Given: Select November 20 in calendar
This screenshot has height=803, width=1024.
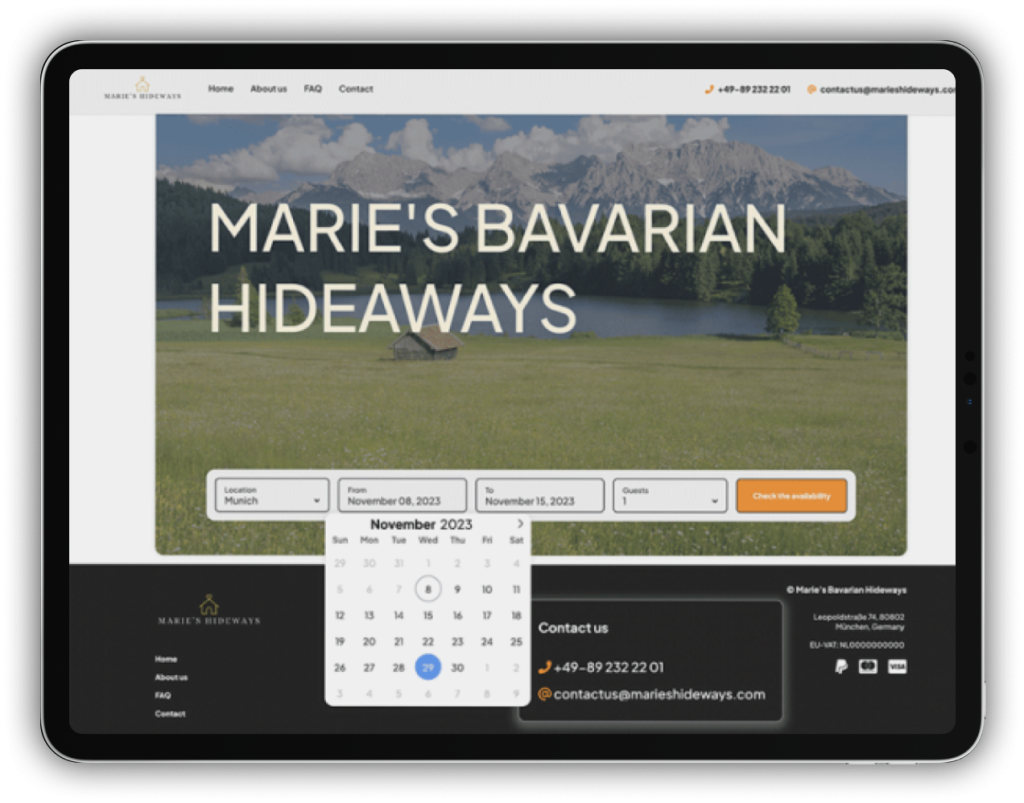Looking at the screenshot, I should [x=369, y=641].
